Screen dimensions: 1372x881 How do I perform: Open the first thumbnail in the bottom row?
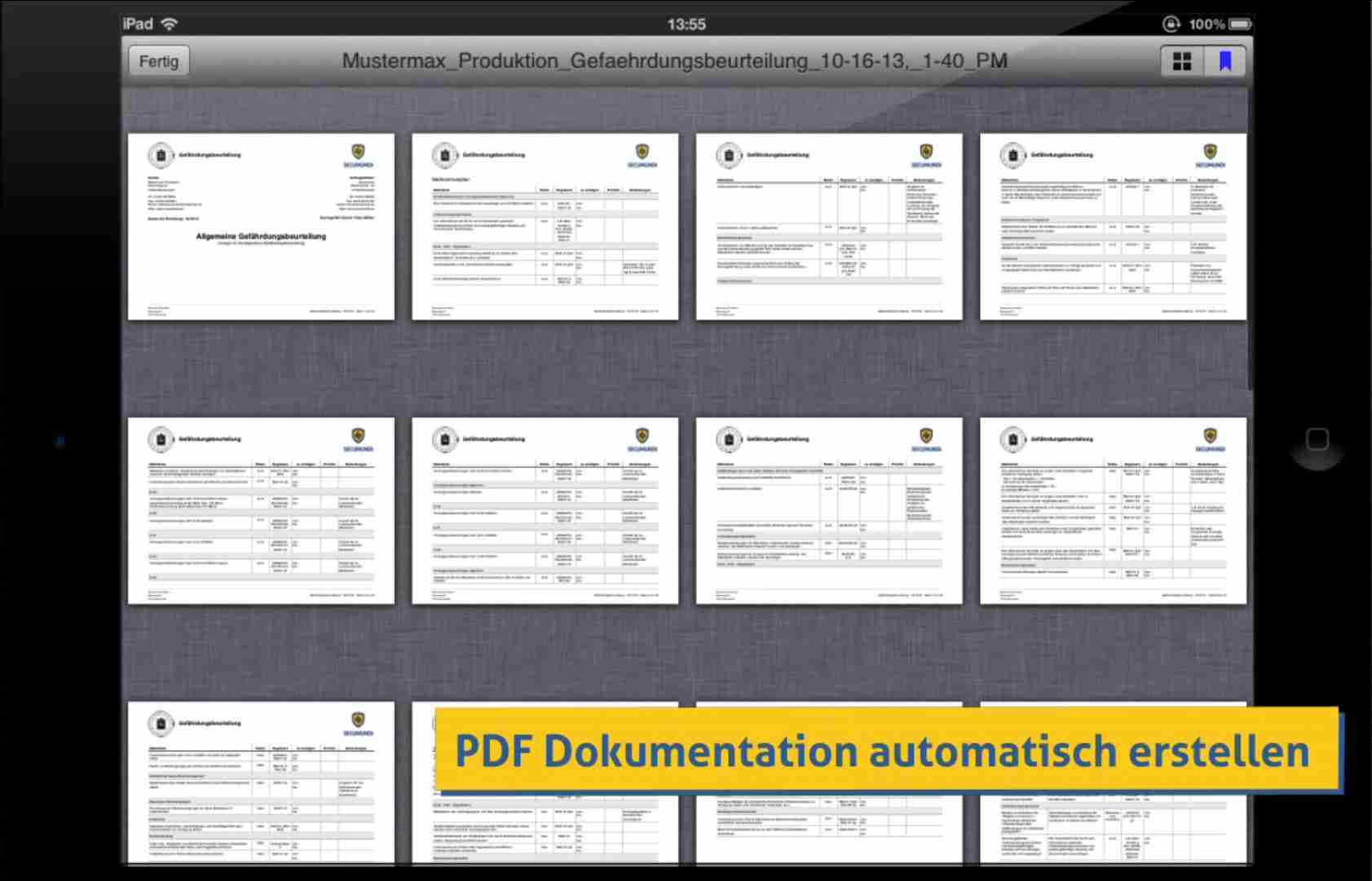[261, 782]
